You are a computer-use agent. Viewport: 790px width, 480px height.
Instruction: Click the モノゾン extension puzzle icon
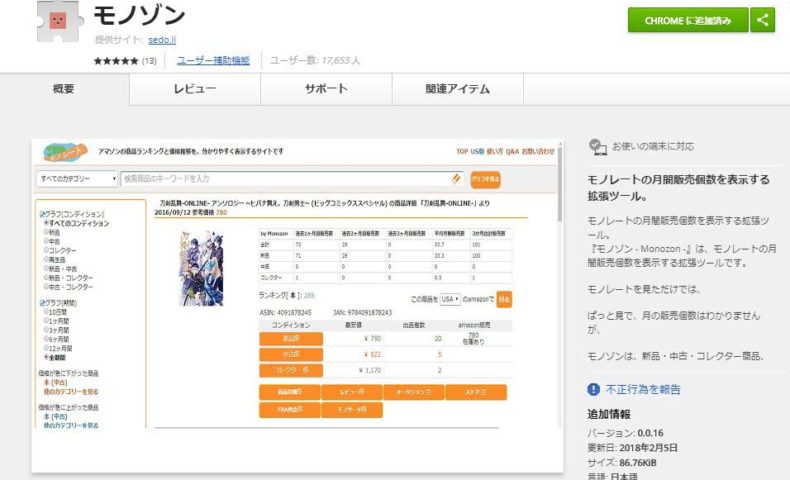click(x=58, y=22)
